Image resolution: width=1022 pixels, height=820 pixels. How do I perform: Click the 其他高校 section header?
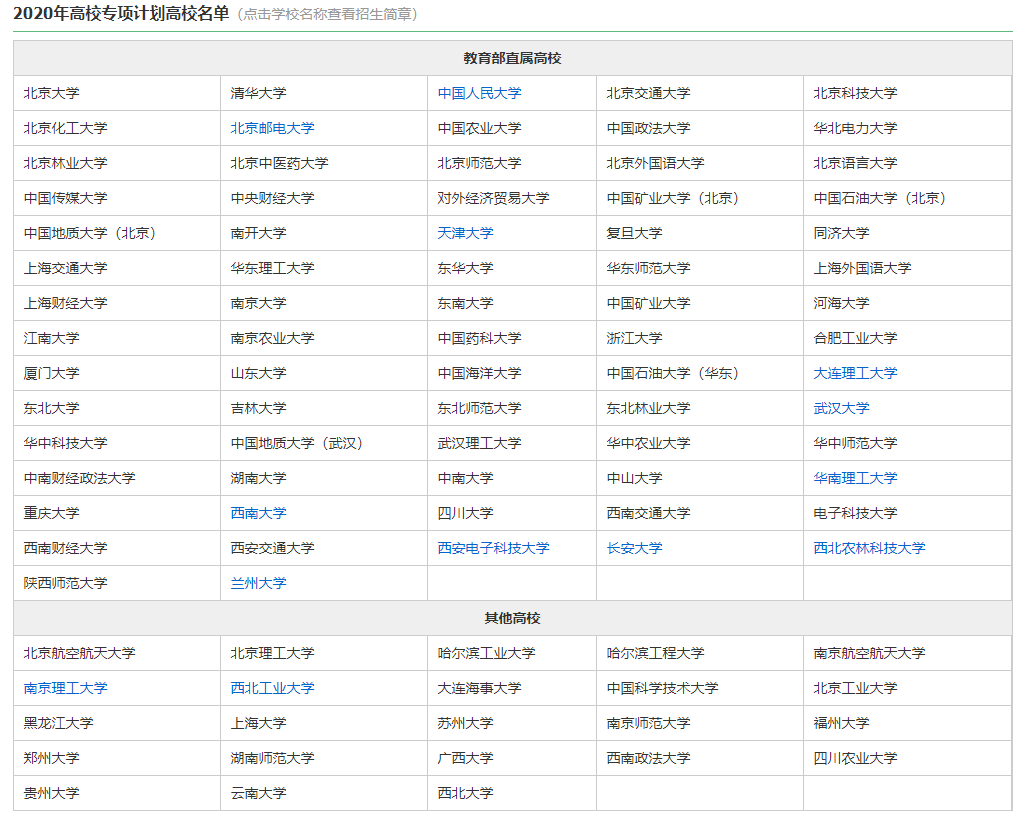pyautogui.click(x=512, y=618)
